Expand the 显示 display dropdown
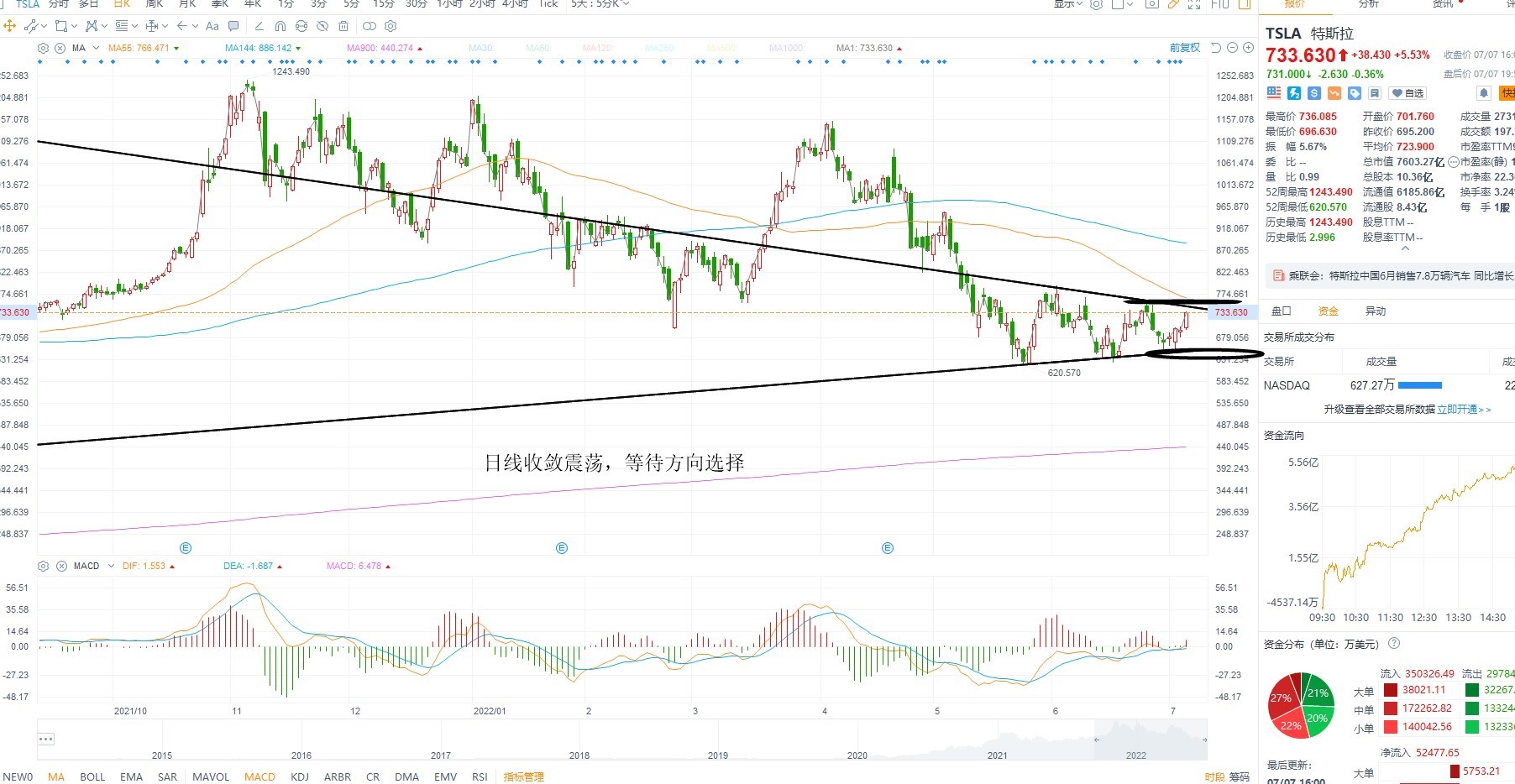 tap(1069, 3)
